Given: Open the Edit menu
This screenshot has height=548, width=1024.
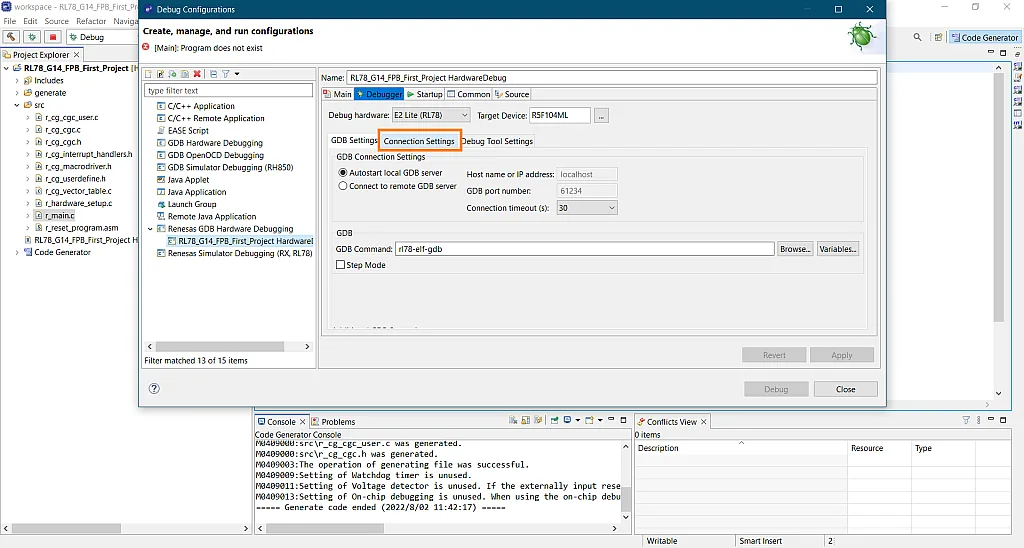Looking at the screenshot, I should [30, 21].
